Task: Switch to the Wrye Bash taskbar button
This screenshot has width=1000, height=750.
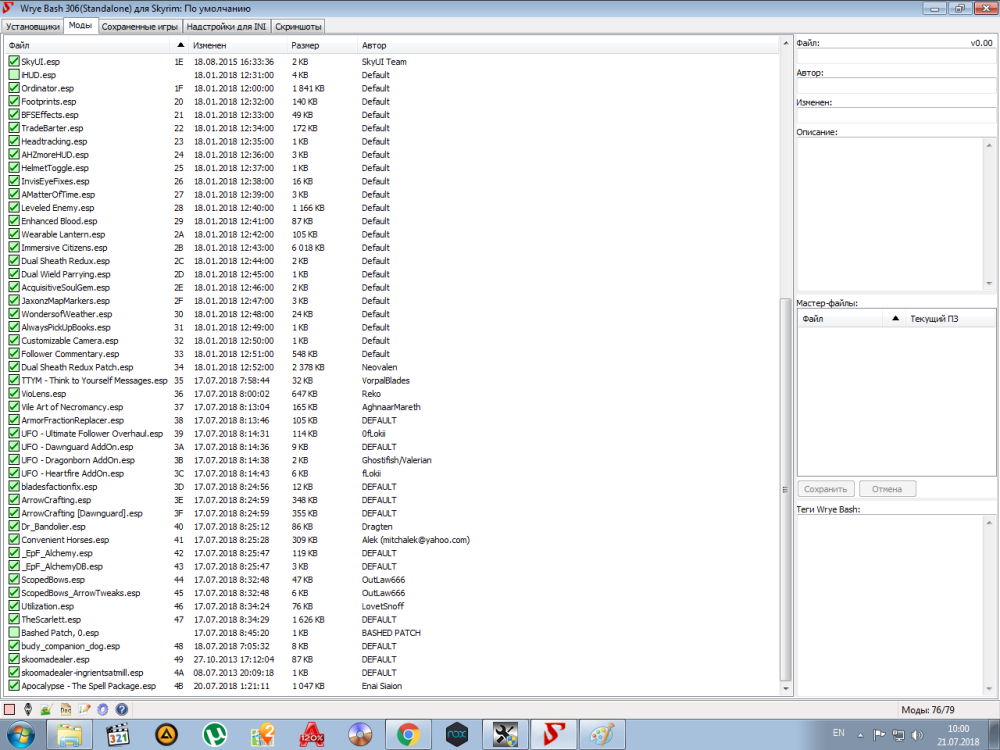Action: pos(554,734)
